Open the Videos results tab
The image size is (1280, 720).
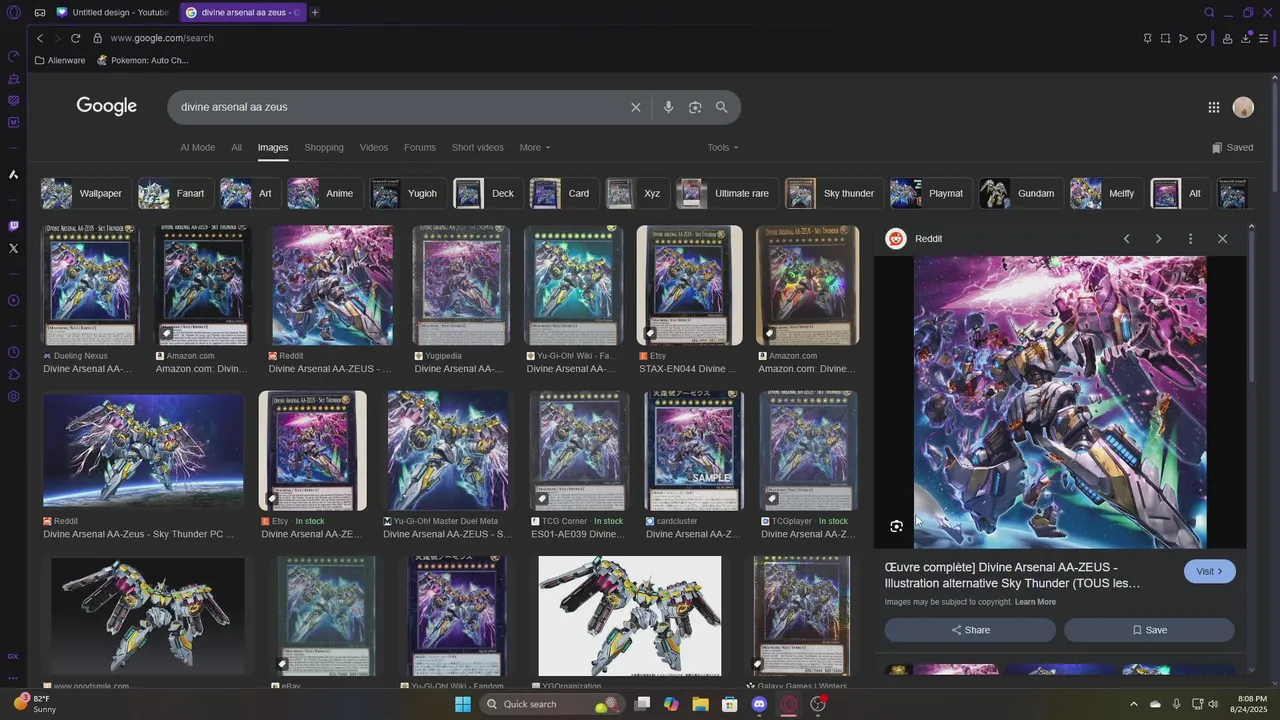[374, 147]
